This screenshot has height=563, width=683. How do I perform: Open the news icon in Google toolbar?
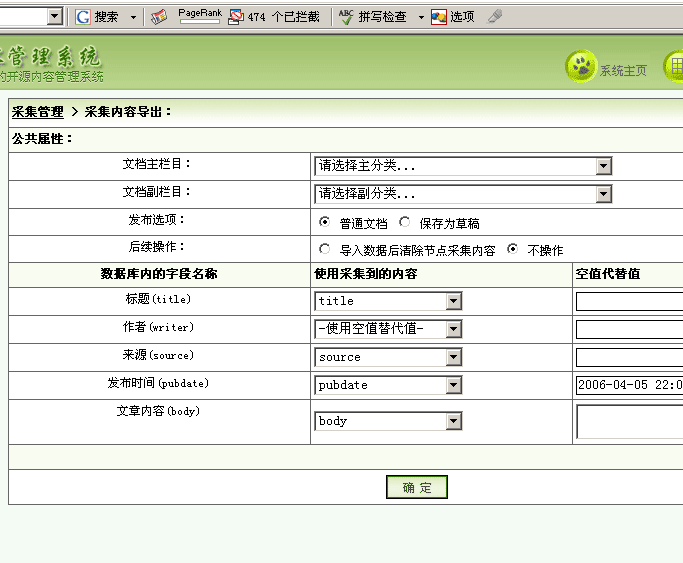click(x=159, y=17)
